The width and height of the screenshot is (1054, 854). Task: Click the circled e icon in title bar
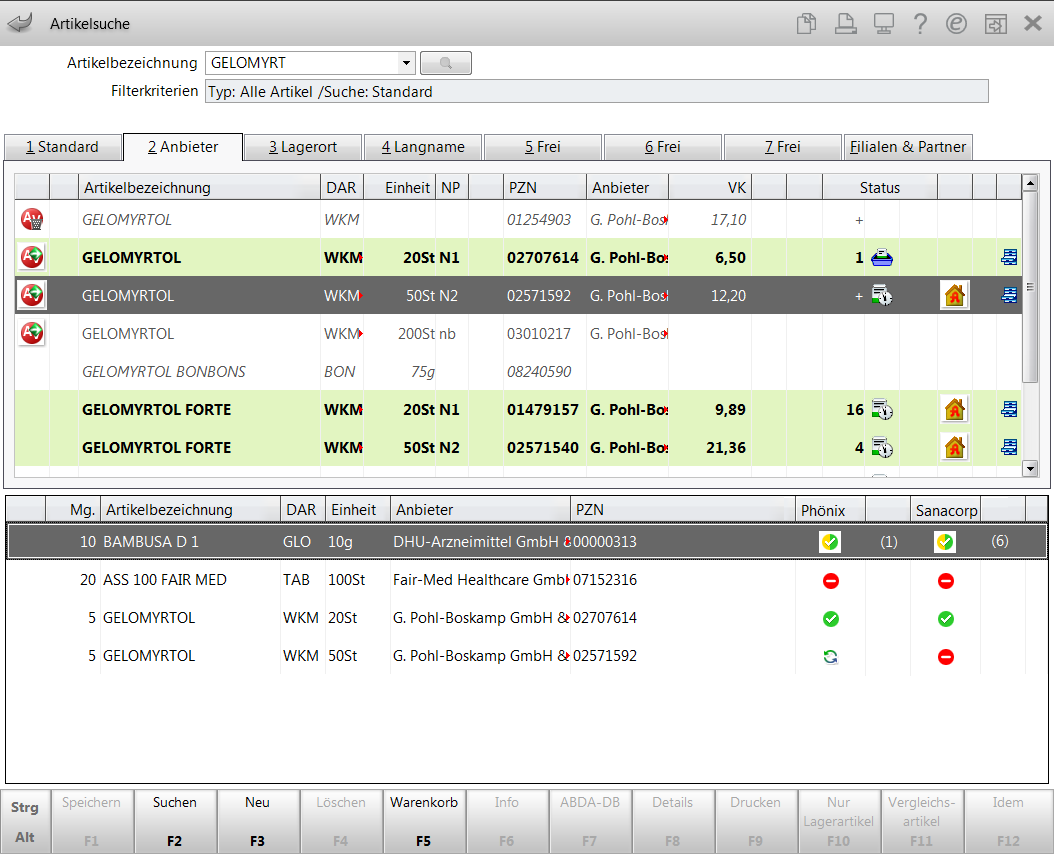pyautogui.click(x=956, y=24)
